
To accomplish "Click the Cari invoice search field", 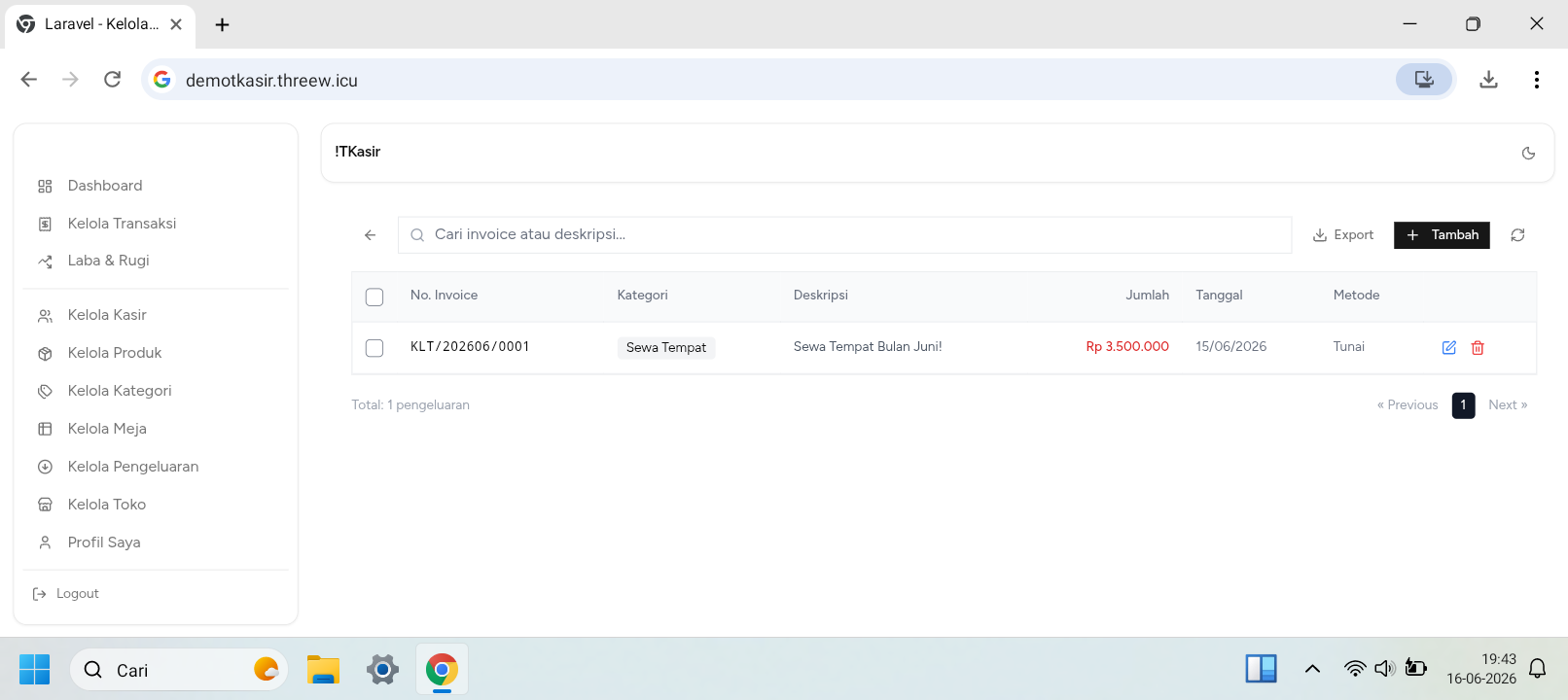I will pos(844,235).
